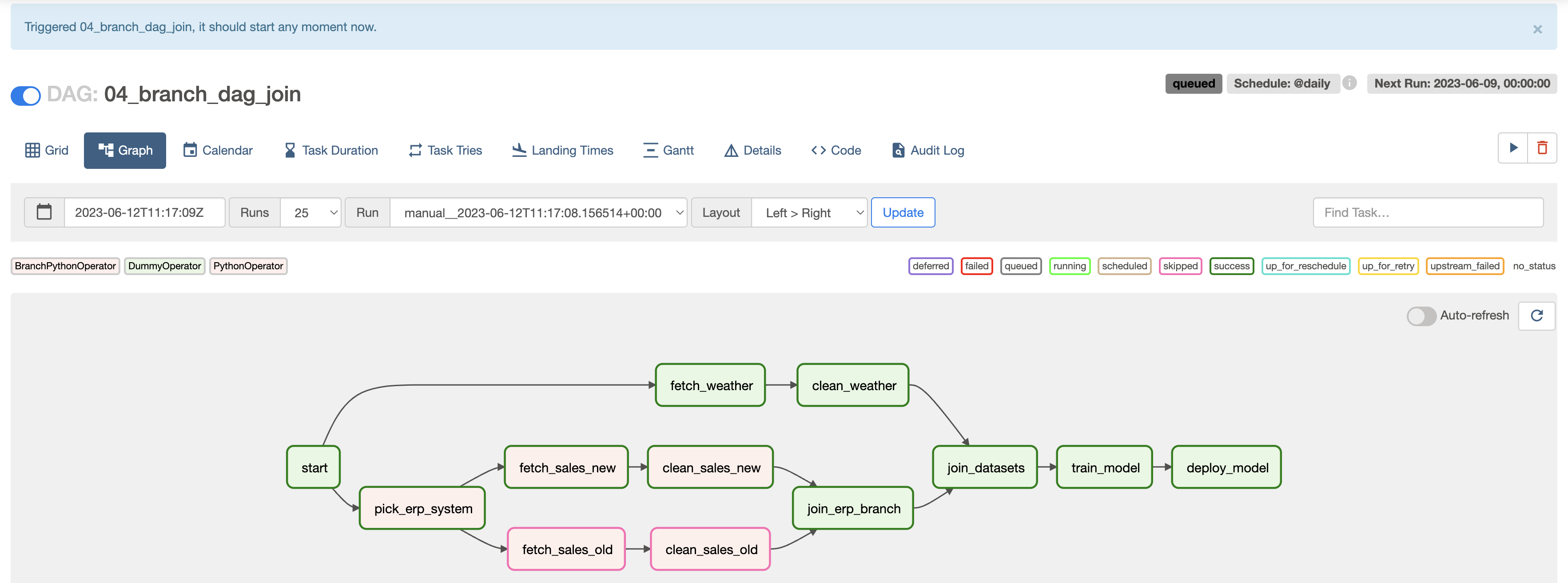Click the graph refresh icon
The height and width of the screenshot is (583, 1568).
(1536, 315)
